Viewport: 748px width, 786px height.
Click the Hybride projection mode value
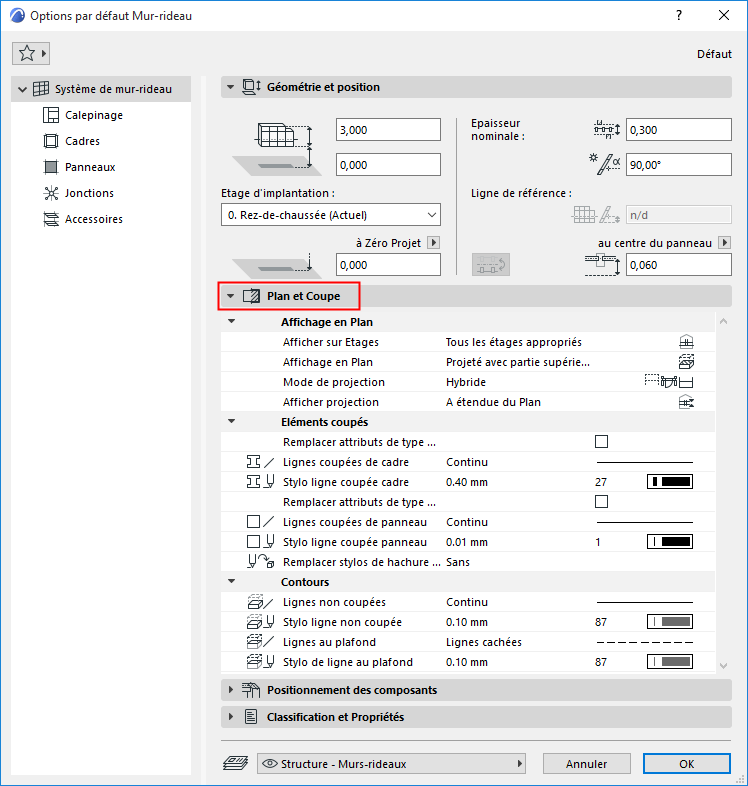[x=466, y=382]
